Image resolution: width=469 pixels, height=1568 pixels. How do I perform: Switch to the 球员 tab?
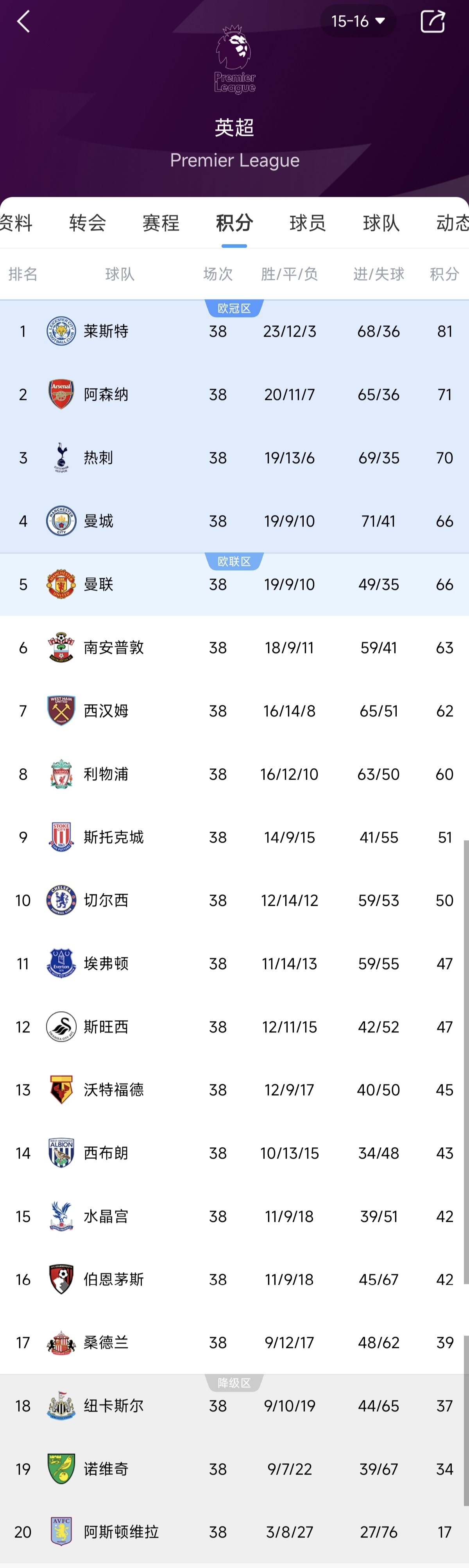[308, 223]
